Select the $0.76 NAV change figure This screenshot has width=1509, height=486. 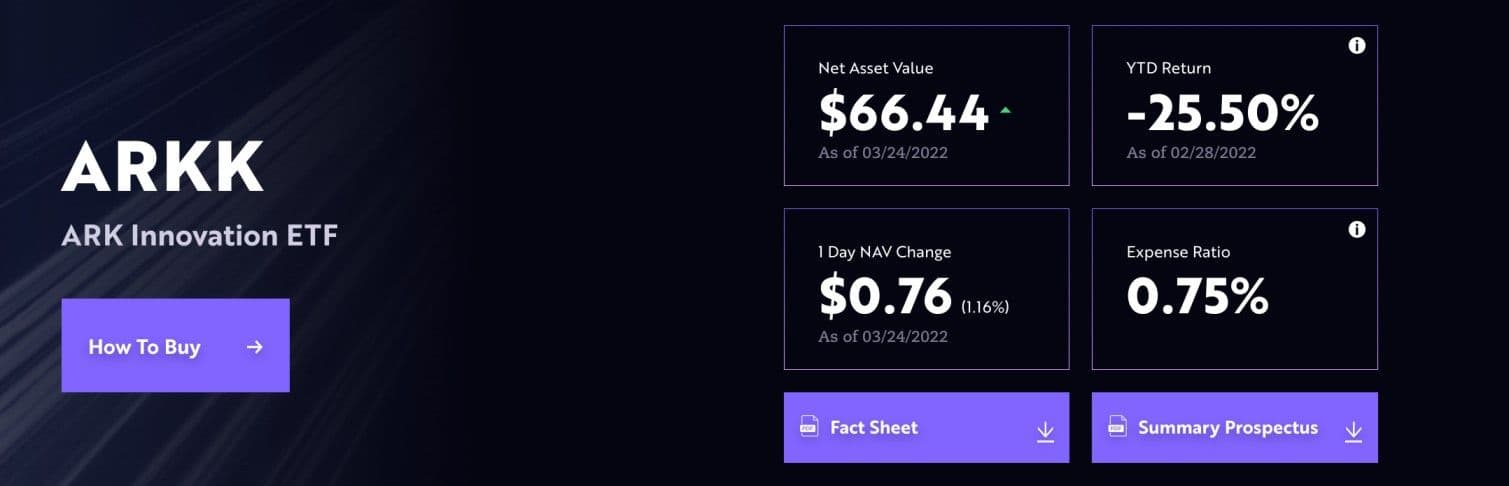885,296
